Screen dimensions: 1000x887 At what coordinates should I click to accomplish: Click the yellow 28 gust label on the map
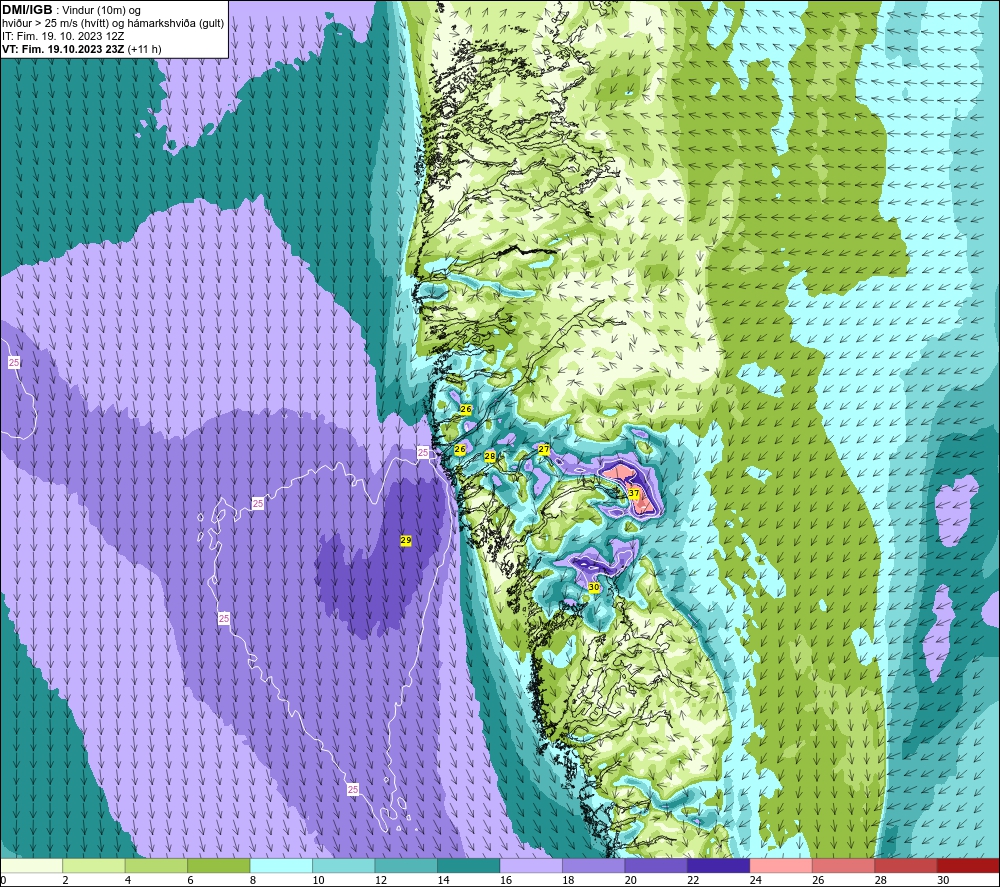[x=490, y=457]
